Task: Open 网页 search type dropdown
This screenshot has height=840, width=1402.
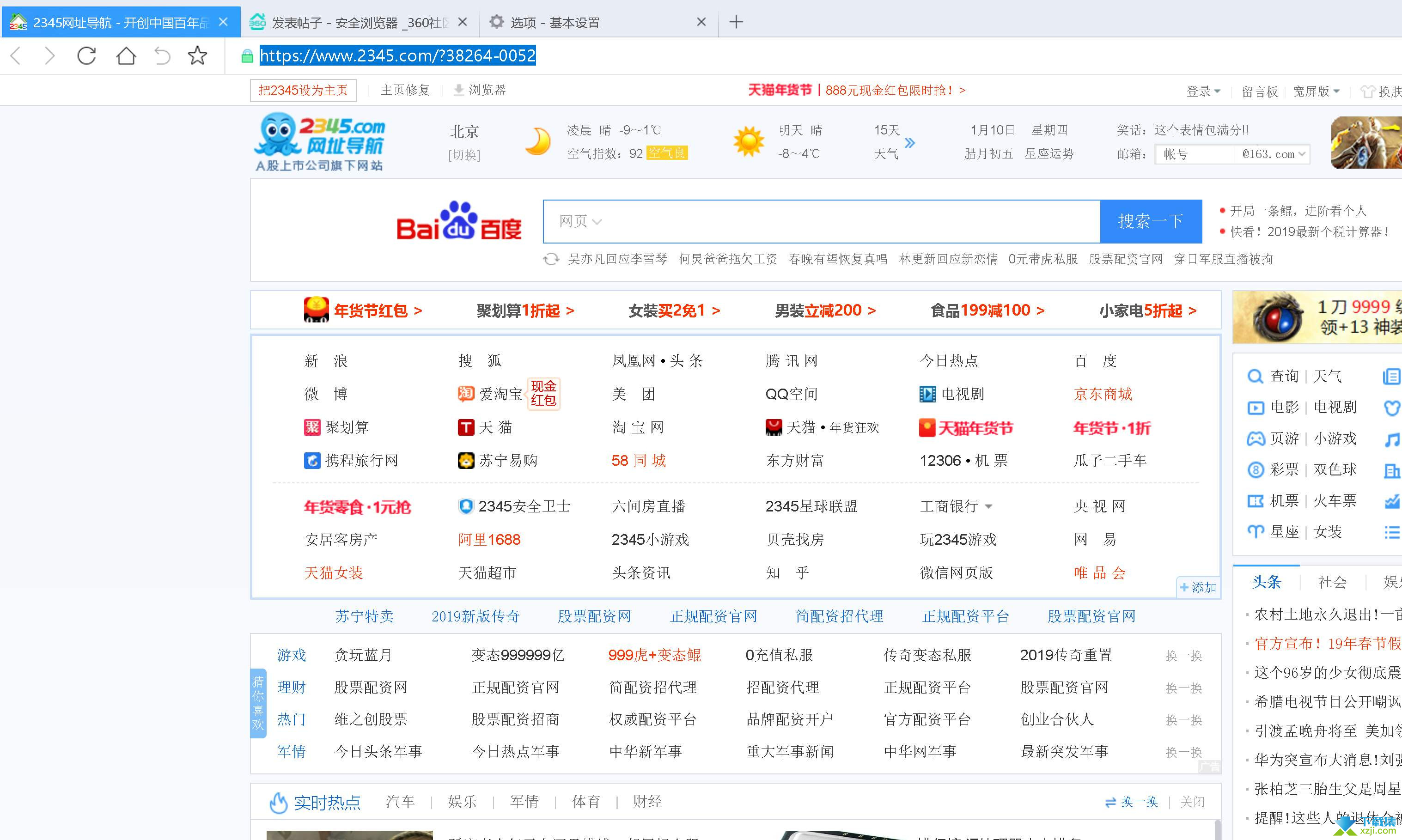Action: [x=580, y=221]
